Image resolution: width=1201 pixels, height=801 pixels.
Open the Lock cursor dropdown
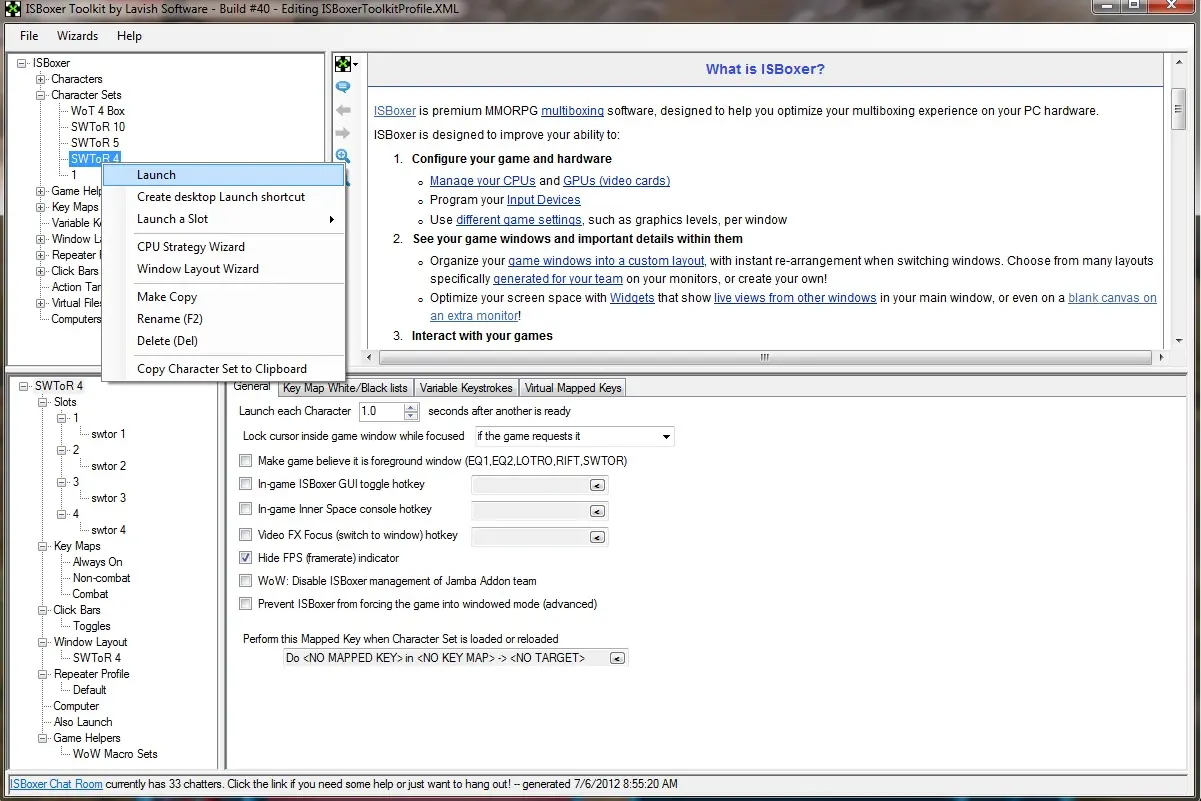point(666,436)
